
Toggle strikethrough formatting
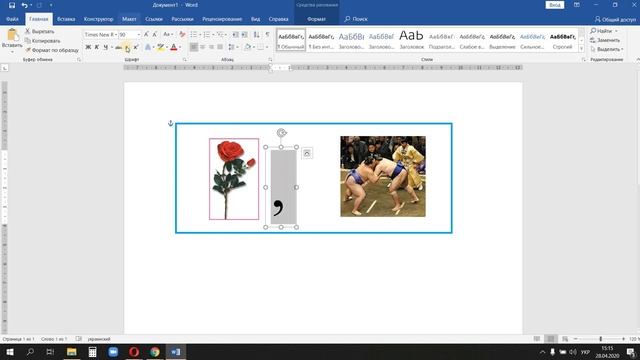point(118,47)
